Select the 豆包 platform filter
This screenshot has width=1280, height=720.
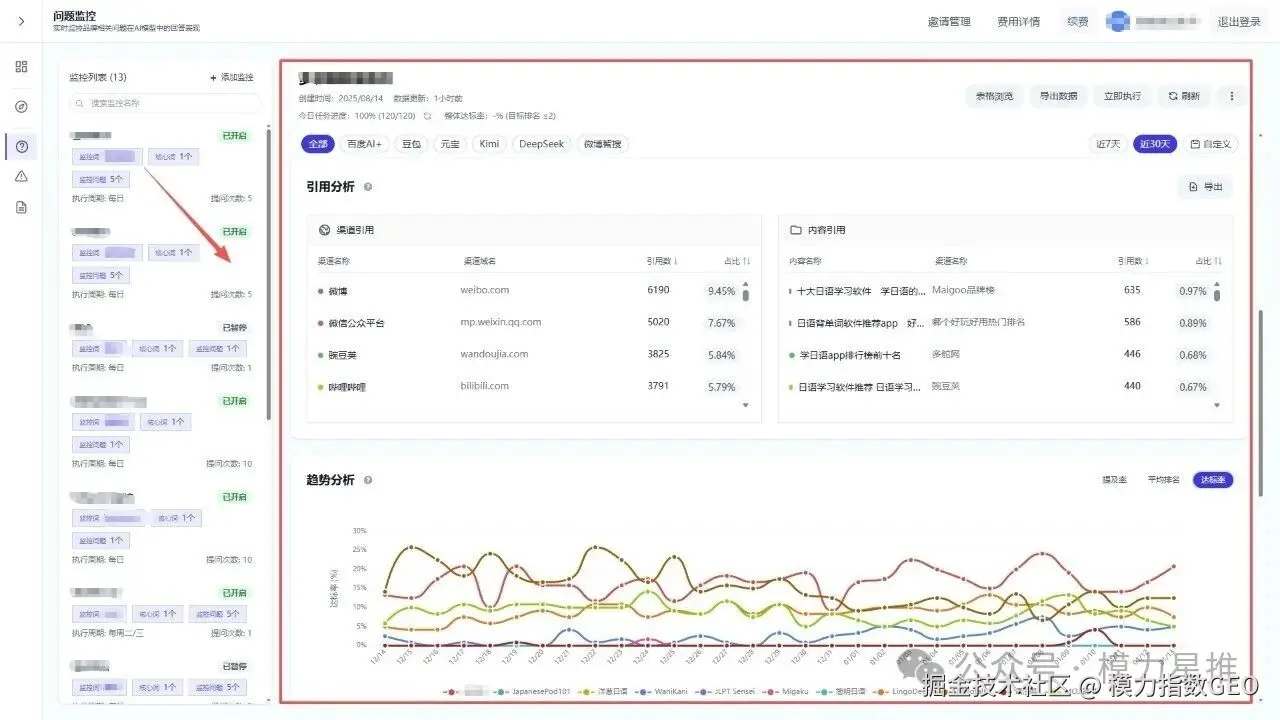click(x=411, y=144)
